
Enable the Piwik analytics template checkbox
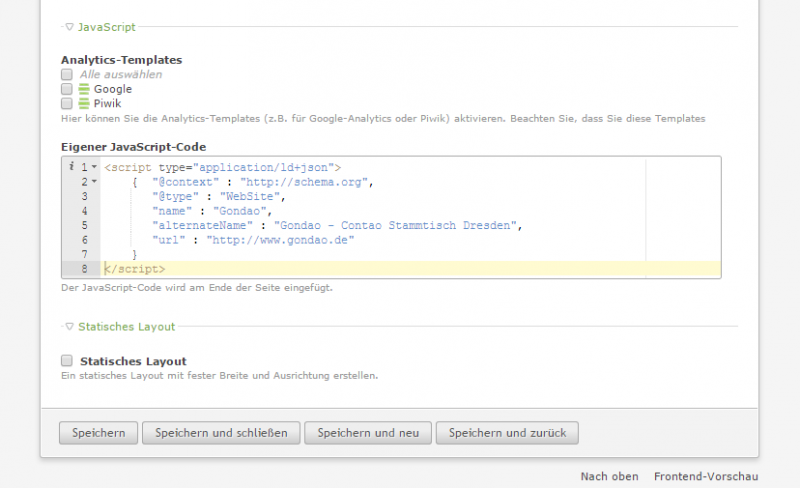pyautogui.click(x=67, y=104)
